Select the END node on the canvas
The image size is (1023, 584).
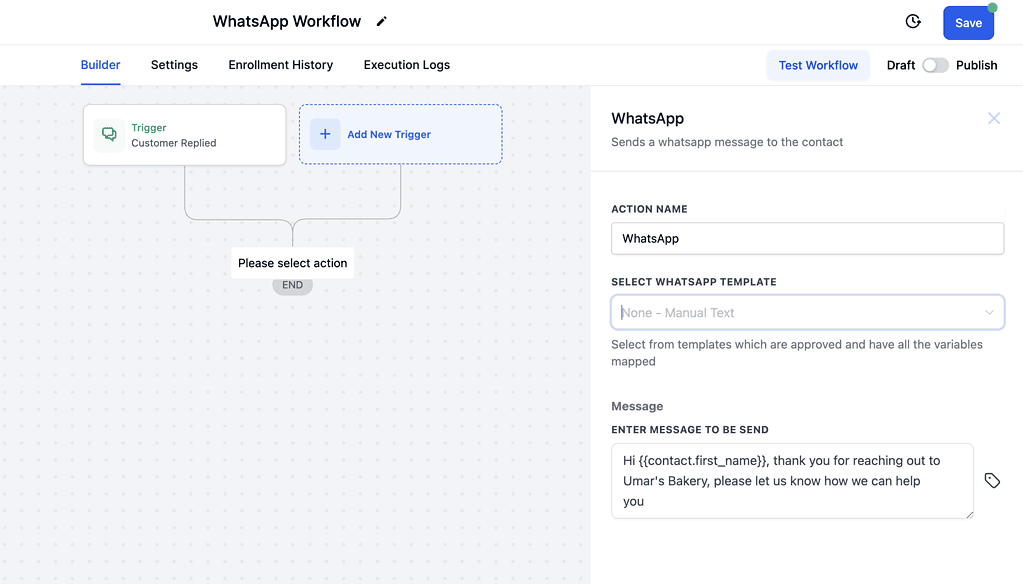(292, 284)
